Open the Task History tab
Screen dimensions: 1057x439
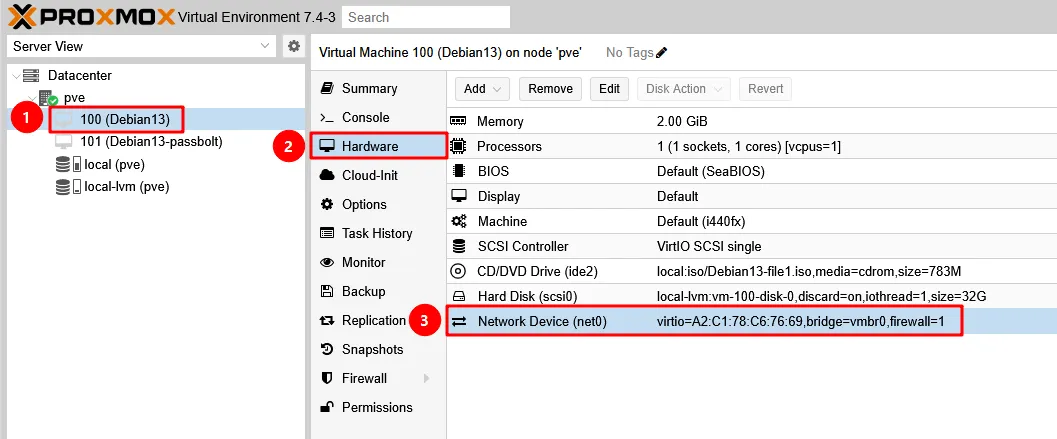378,233
